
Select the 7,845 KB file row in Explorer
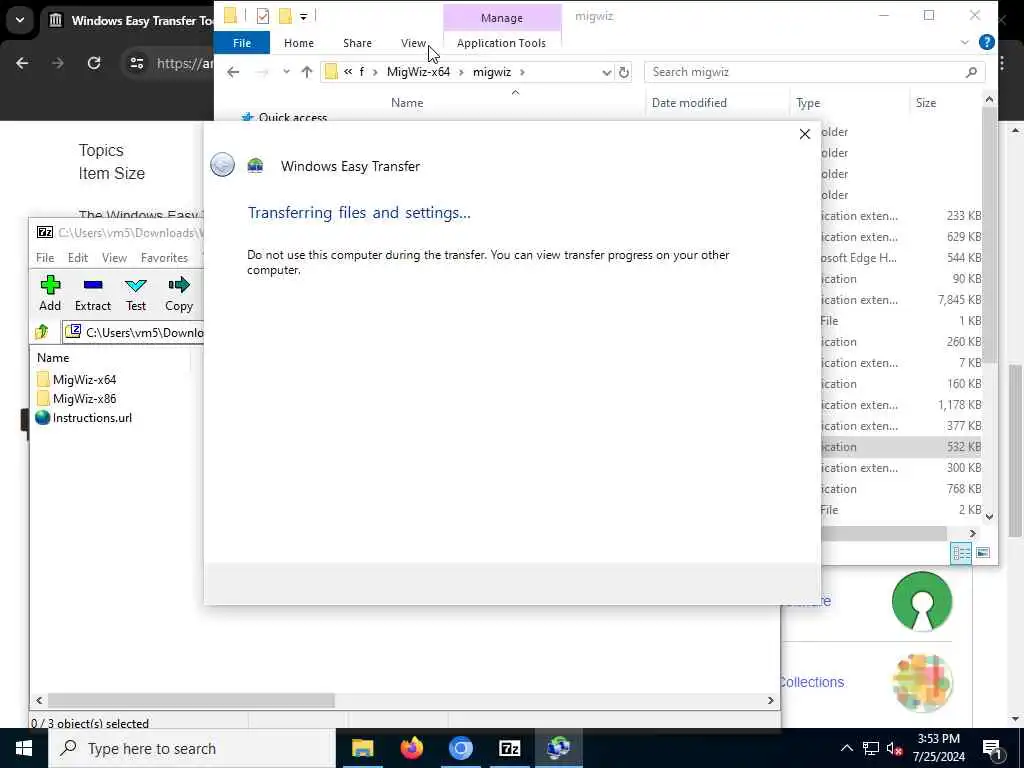tap(901, 300)
